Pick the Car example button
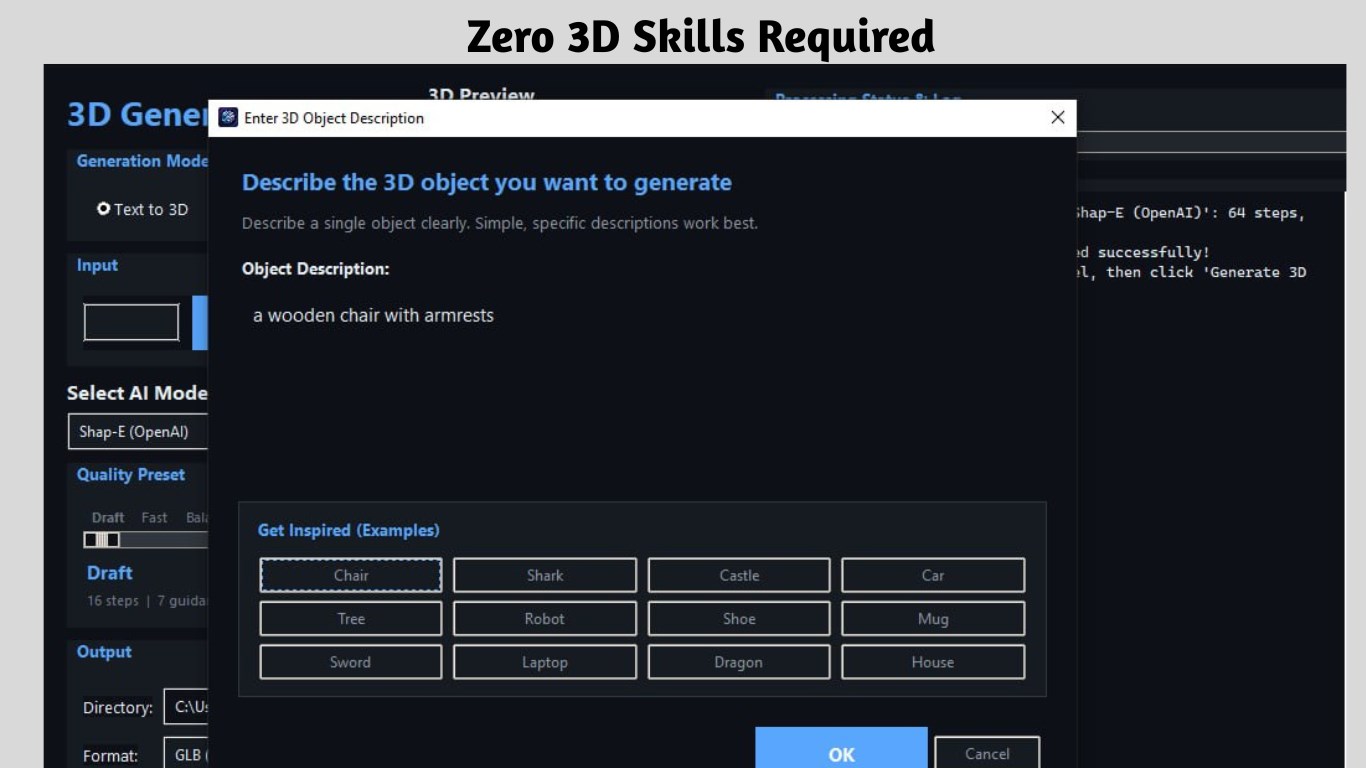1366x768 pixels. [x=933, y=575]
